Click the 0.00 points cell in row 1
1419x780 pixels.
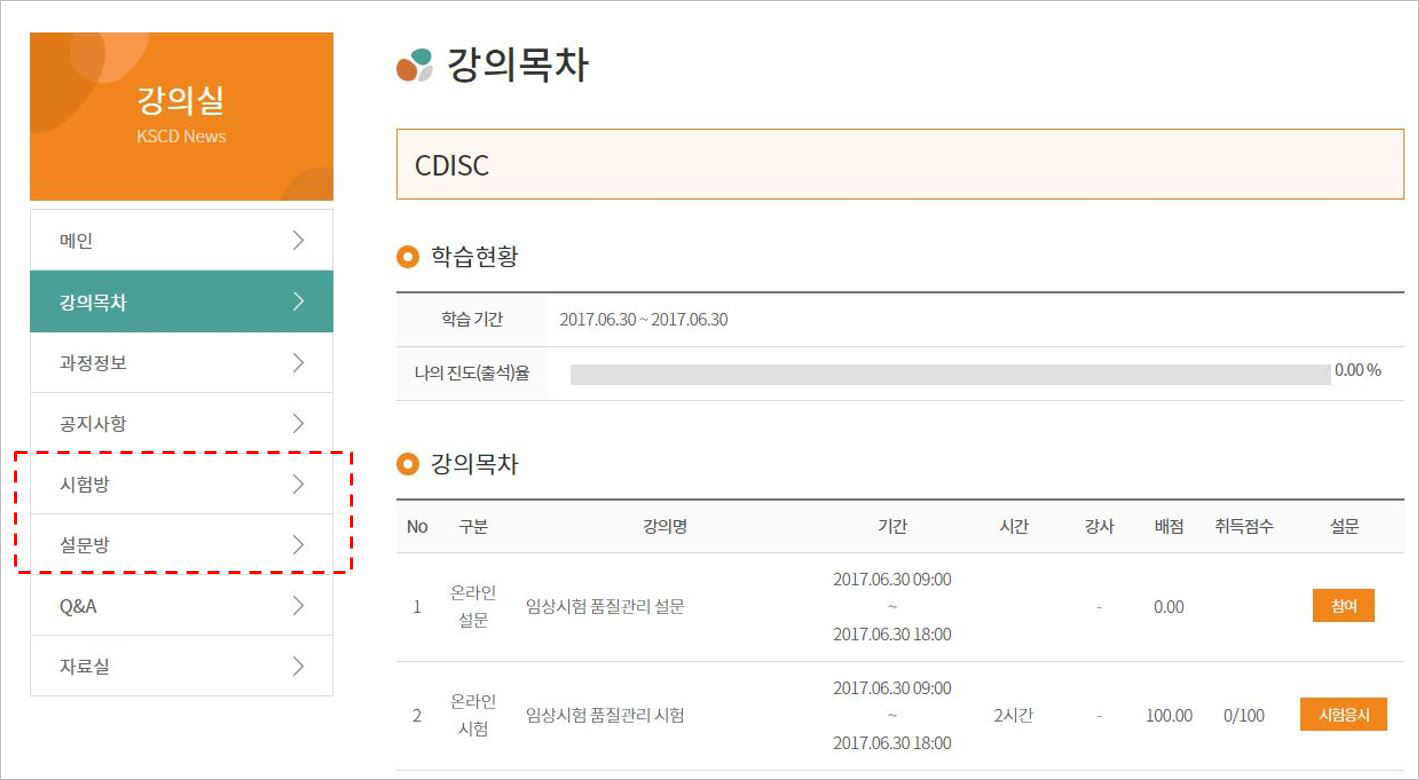(x=1169, y=606)
